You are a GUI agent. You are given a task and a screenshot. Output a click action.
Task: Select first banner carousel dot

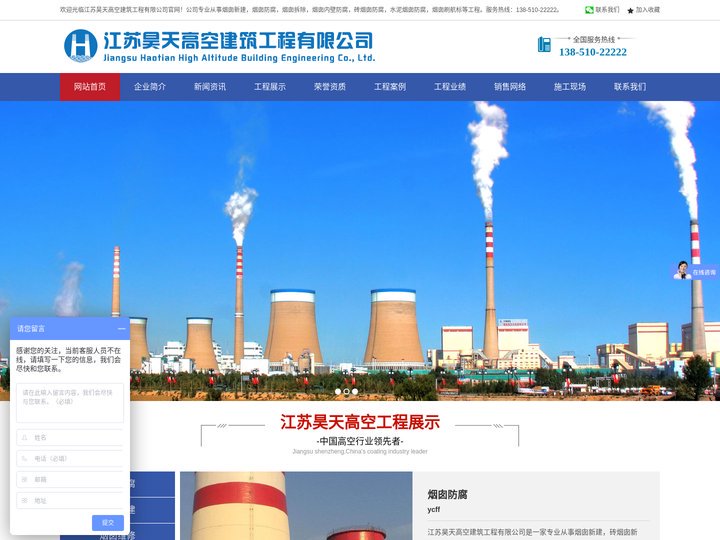[x=338, y=392]
